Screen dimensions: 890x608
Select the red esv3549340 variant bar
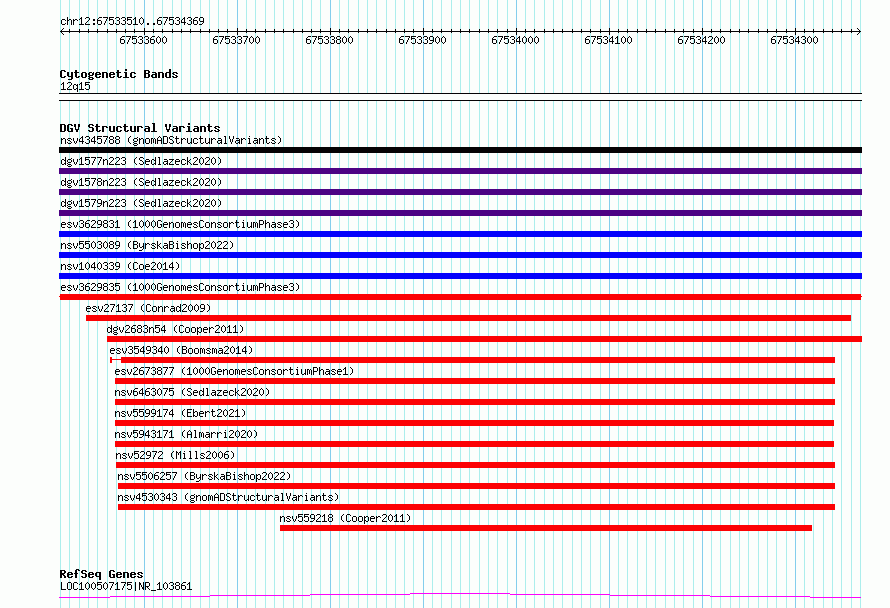pos(473,360)
